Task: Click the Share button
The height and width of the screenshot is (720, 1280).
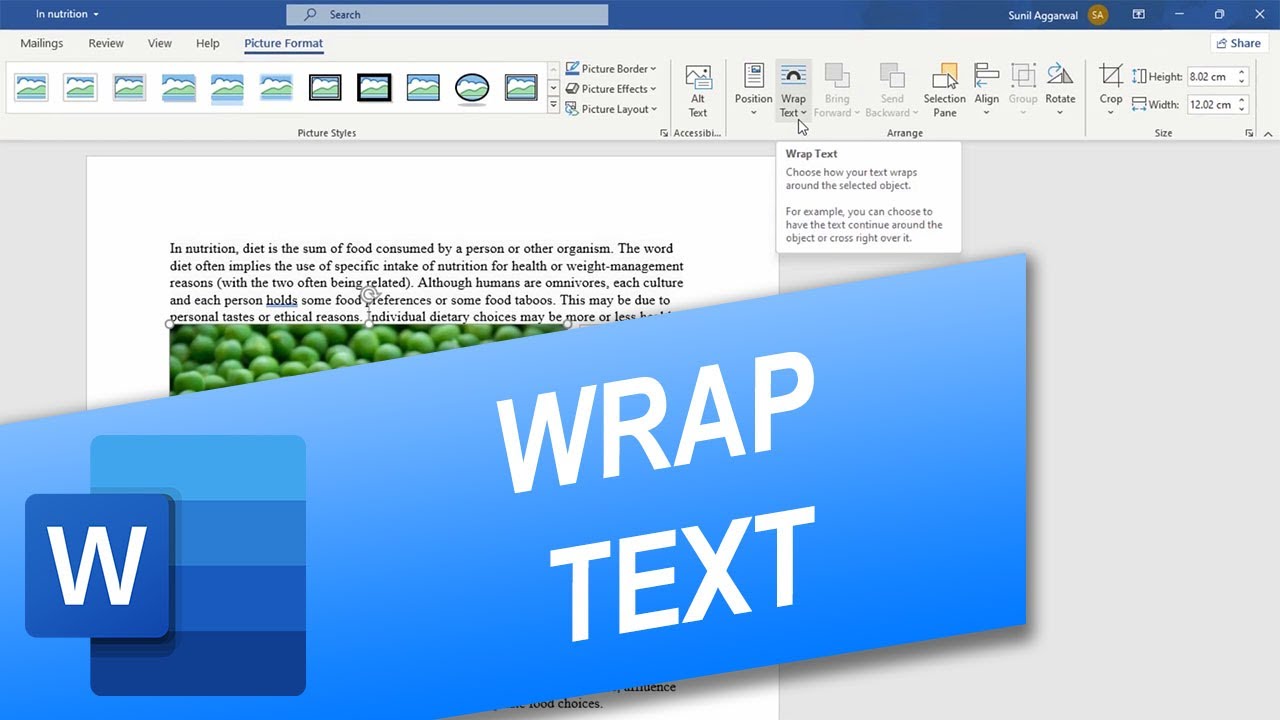Action: click(1238, 43)
